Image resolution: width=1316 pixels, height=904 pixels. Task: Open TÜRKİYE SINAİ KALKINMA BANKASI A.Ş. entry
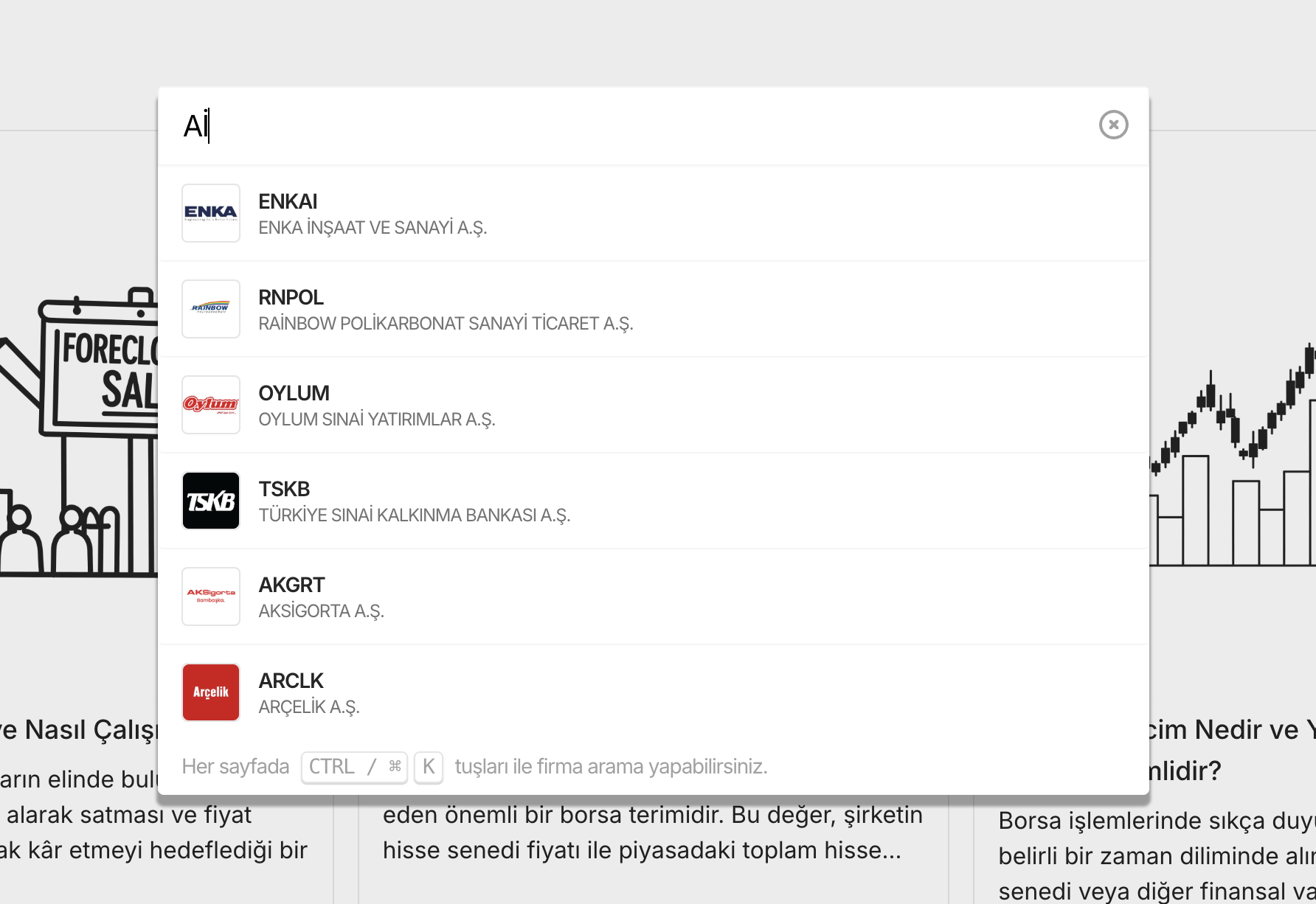pyautogui.click(x=415, y=515)
